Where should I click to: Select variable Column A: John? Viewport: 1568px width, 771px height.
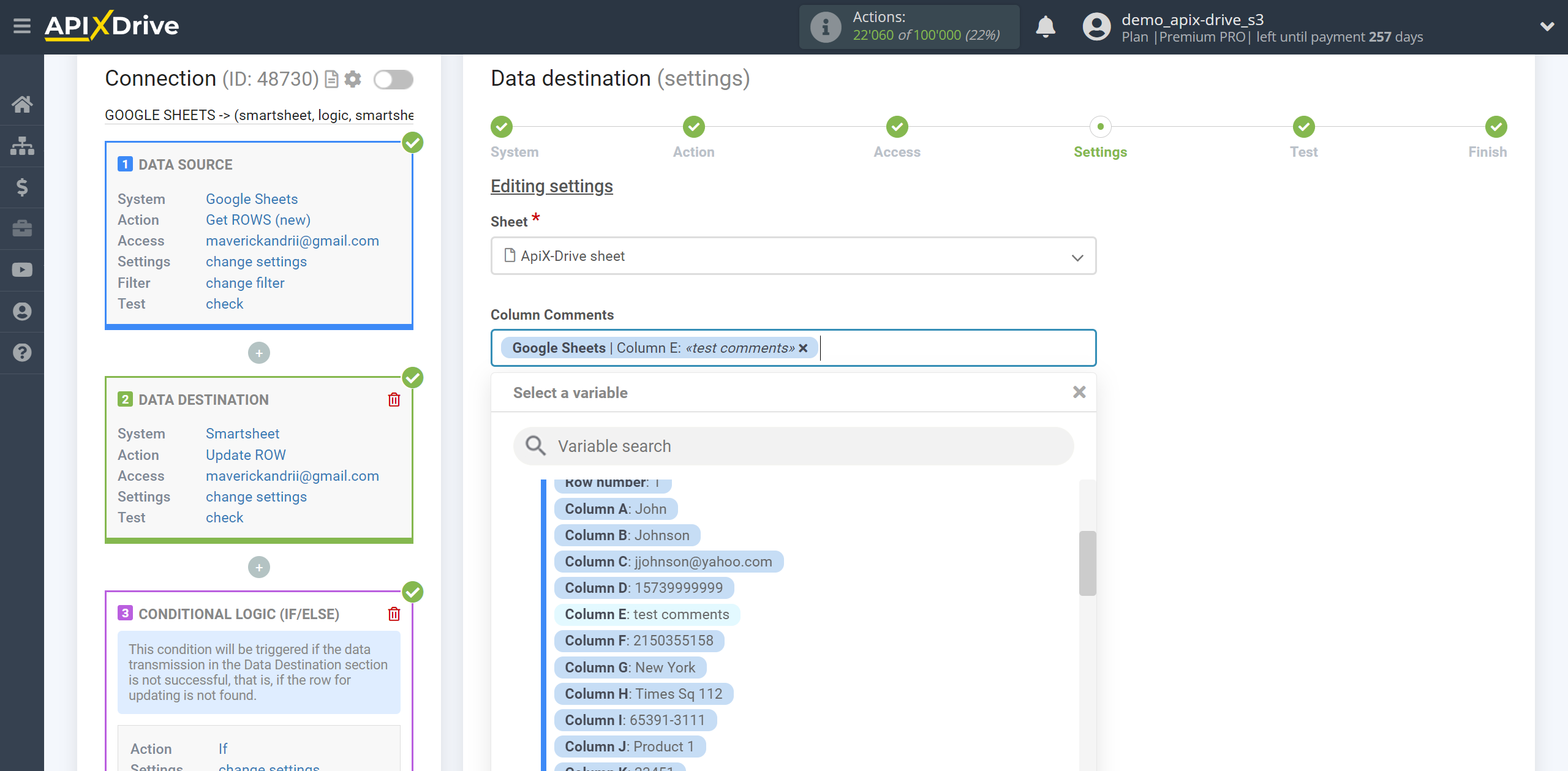pyautogui.click(x=616, y=509)
